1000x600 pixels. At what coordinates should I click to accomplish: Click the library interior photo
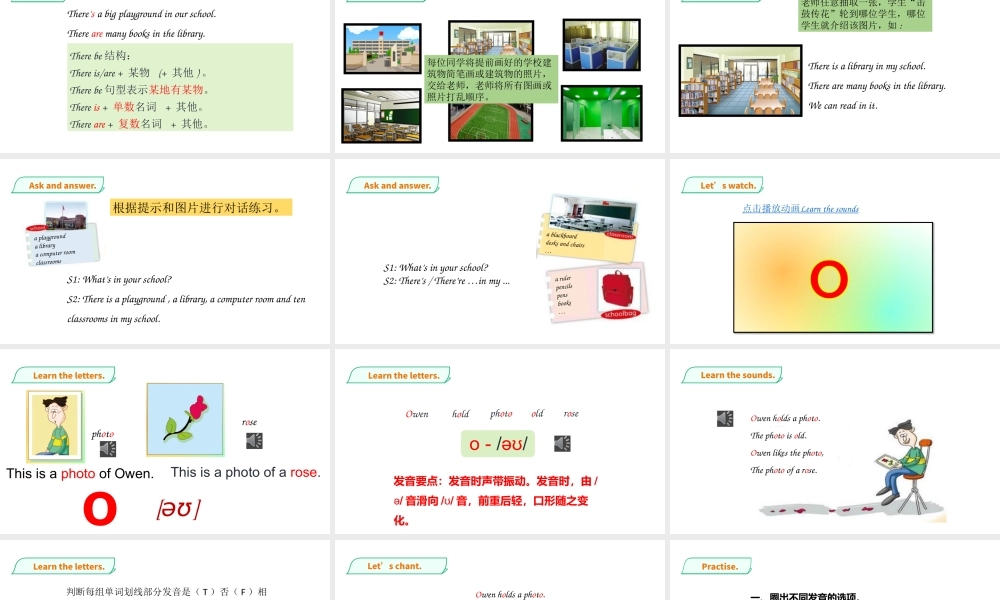coord(740,80)
